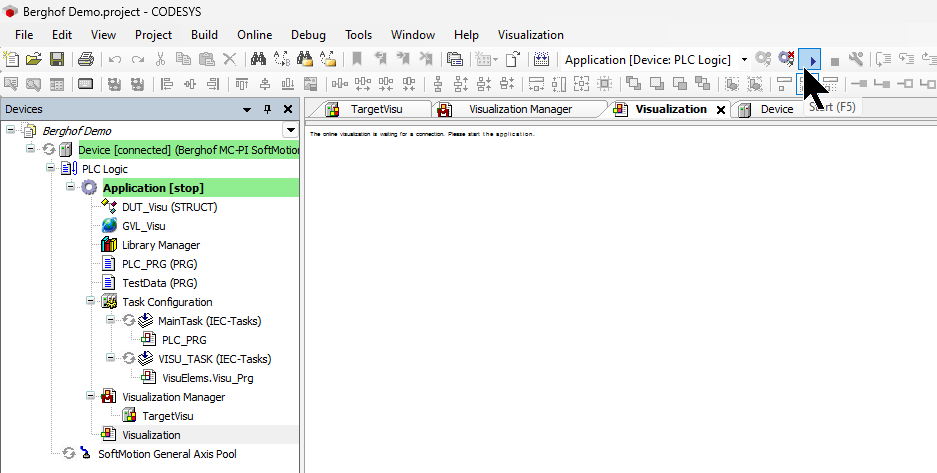Open the Window menu
The image size is (937, 473).
pos(413,35)
